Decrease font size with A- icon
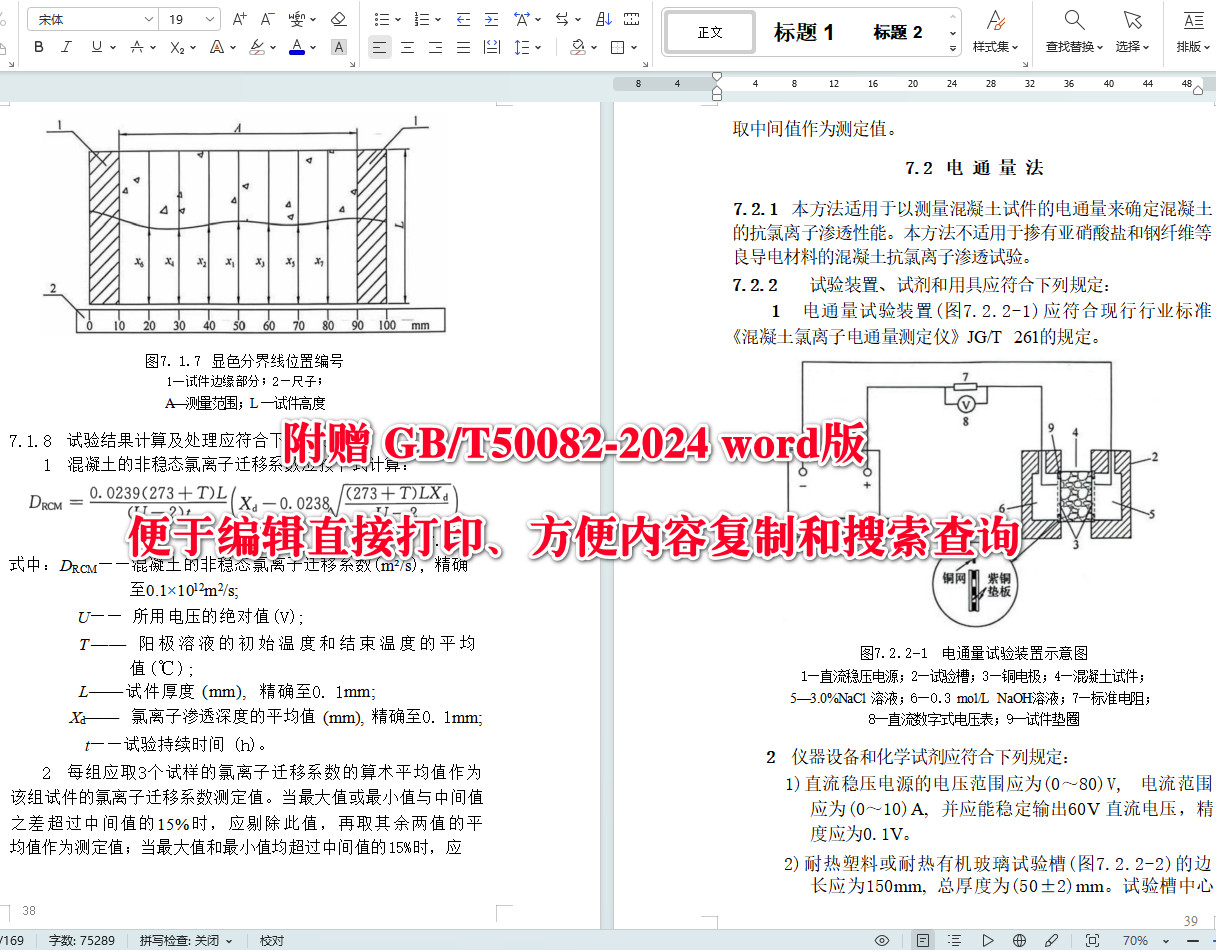Screen dimensions: 1216x950 coord(267,19)
